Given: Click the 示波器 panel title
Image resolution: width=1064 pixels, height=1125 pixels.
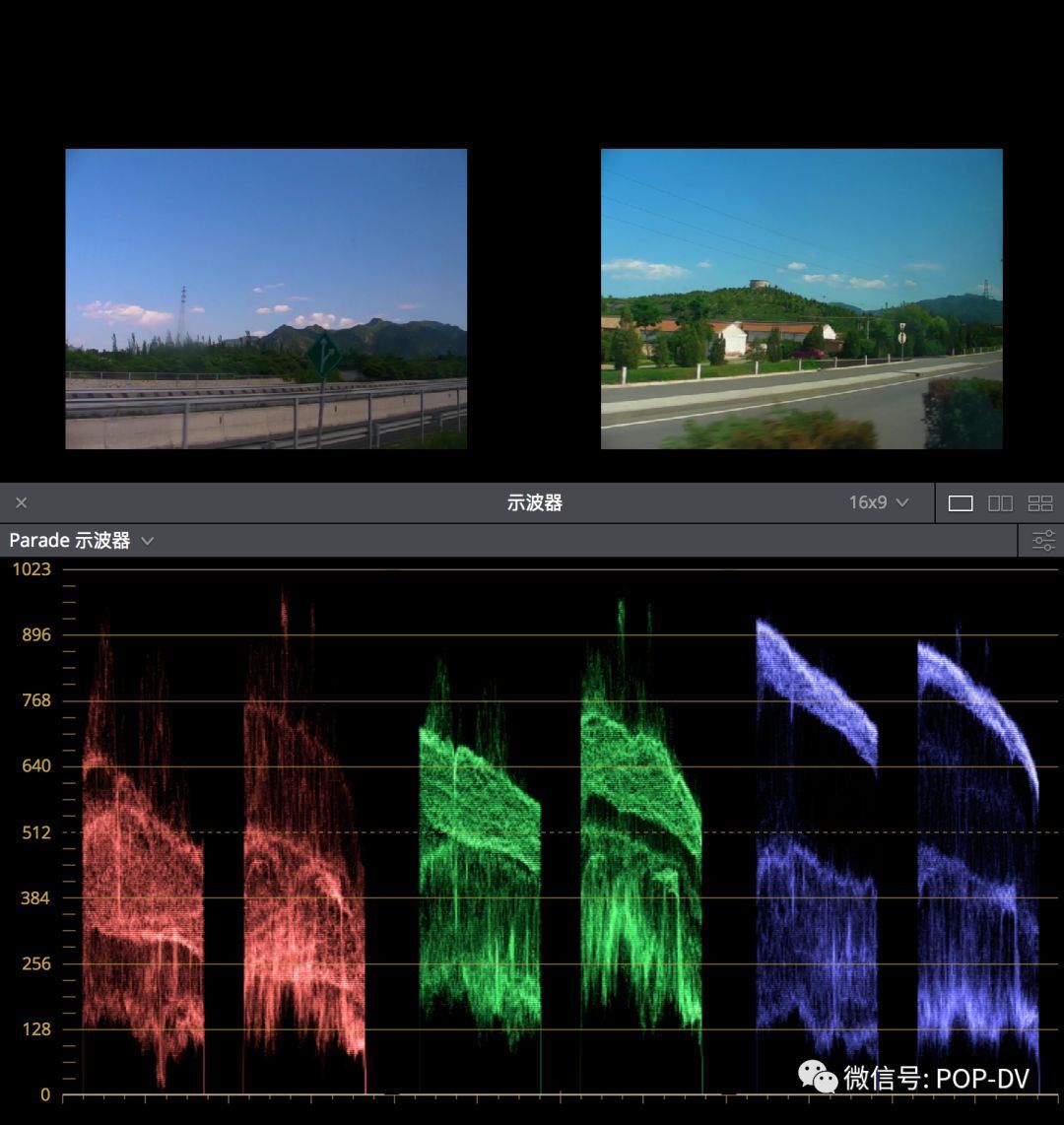Looking at the screenshot, I should point(534,502).
